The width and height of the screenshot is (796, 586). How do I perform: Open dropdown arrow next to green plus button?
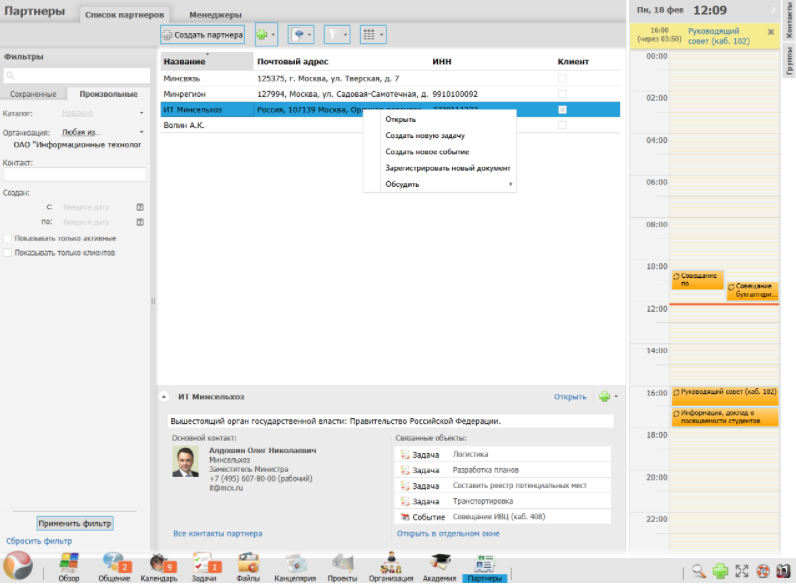tap(273, 35)
